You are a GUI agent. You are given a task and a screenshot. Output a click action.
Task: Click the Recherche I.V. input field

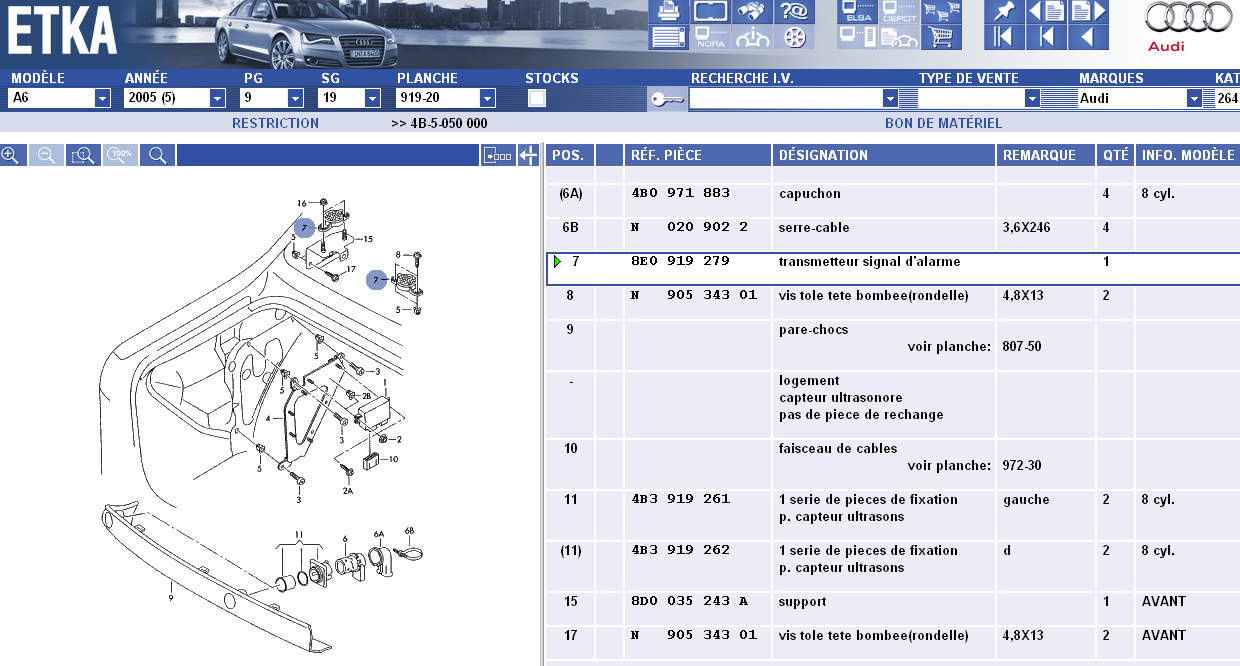pyautogui.click(x=786, y=98)
